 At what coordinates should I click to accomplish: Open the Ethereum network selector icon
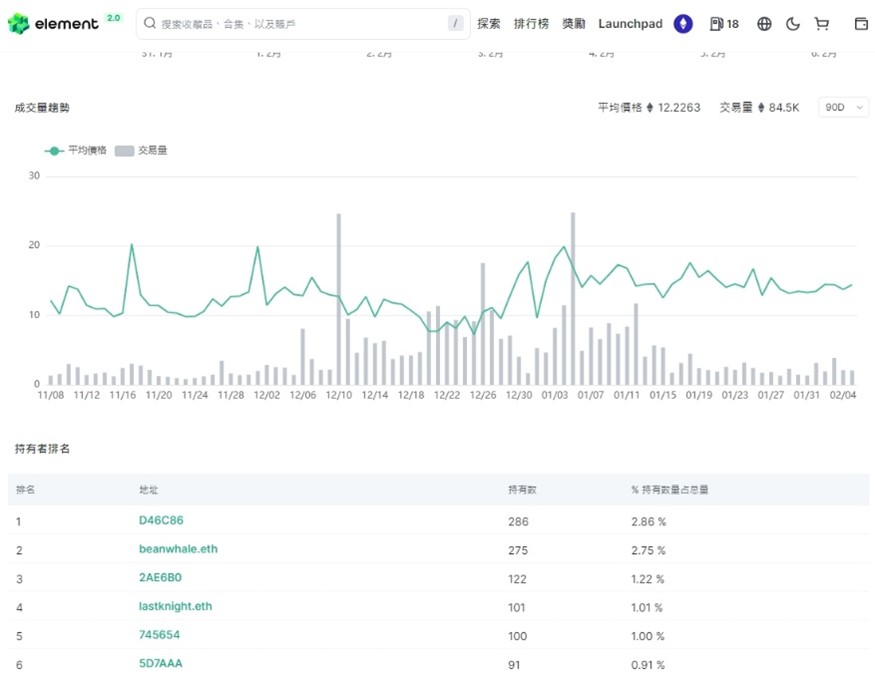(683, 24)
